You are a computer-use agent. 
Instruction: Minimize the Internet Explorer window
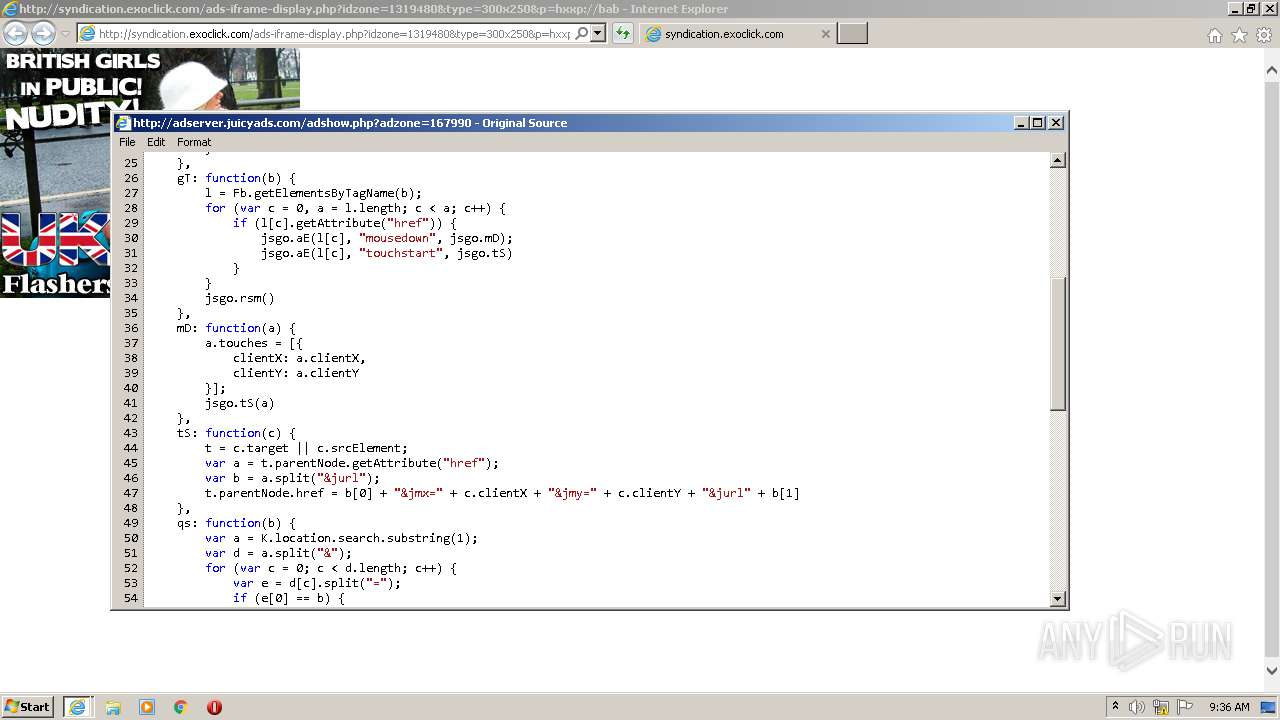(1235, 9)
